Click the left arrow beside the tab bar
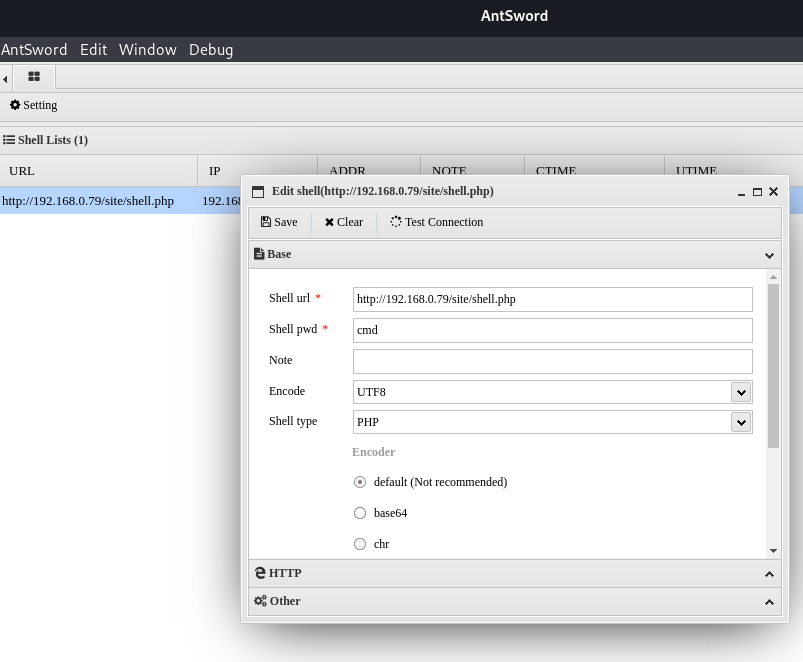The width and height of the screenshot is (803, 662). [x=5, y=79]
